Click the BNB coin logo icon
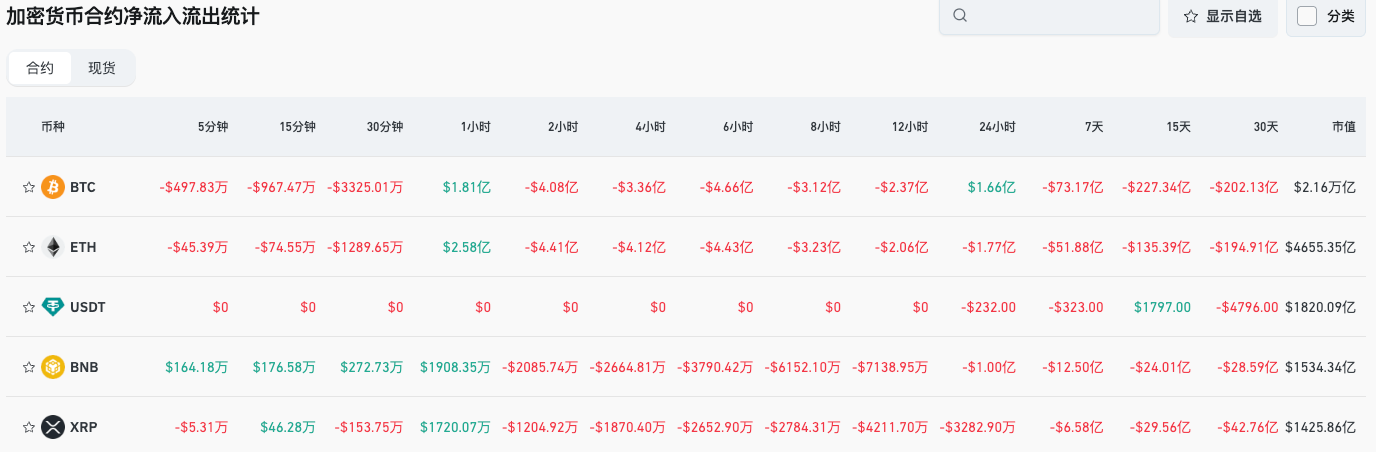The image size is (1376, 452). point(53,367)
